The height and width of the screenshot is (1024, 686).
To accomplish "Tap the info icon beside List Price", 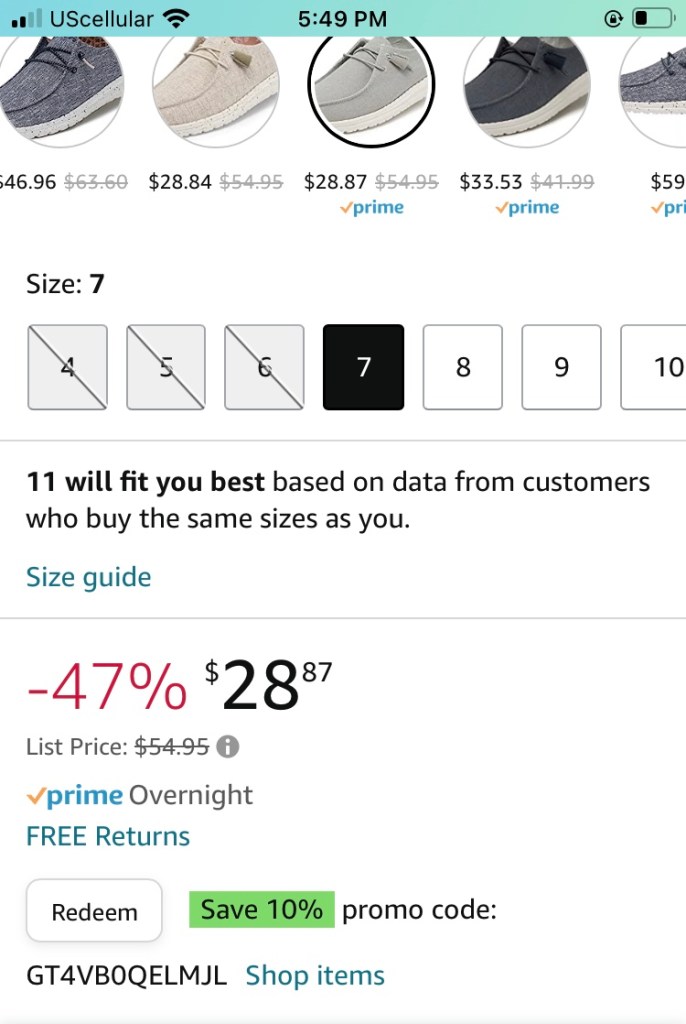I will [x=228, y=746].
